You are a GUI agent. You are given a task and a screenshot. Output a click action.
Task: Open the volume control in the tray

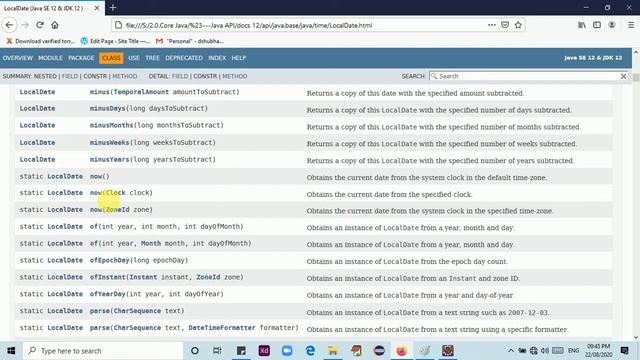tap(544, 351)
